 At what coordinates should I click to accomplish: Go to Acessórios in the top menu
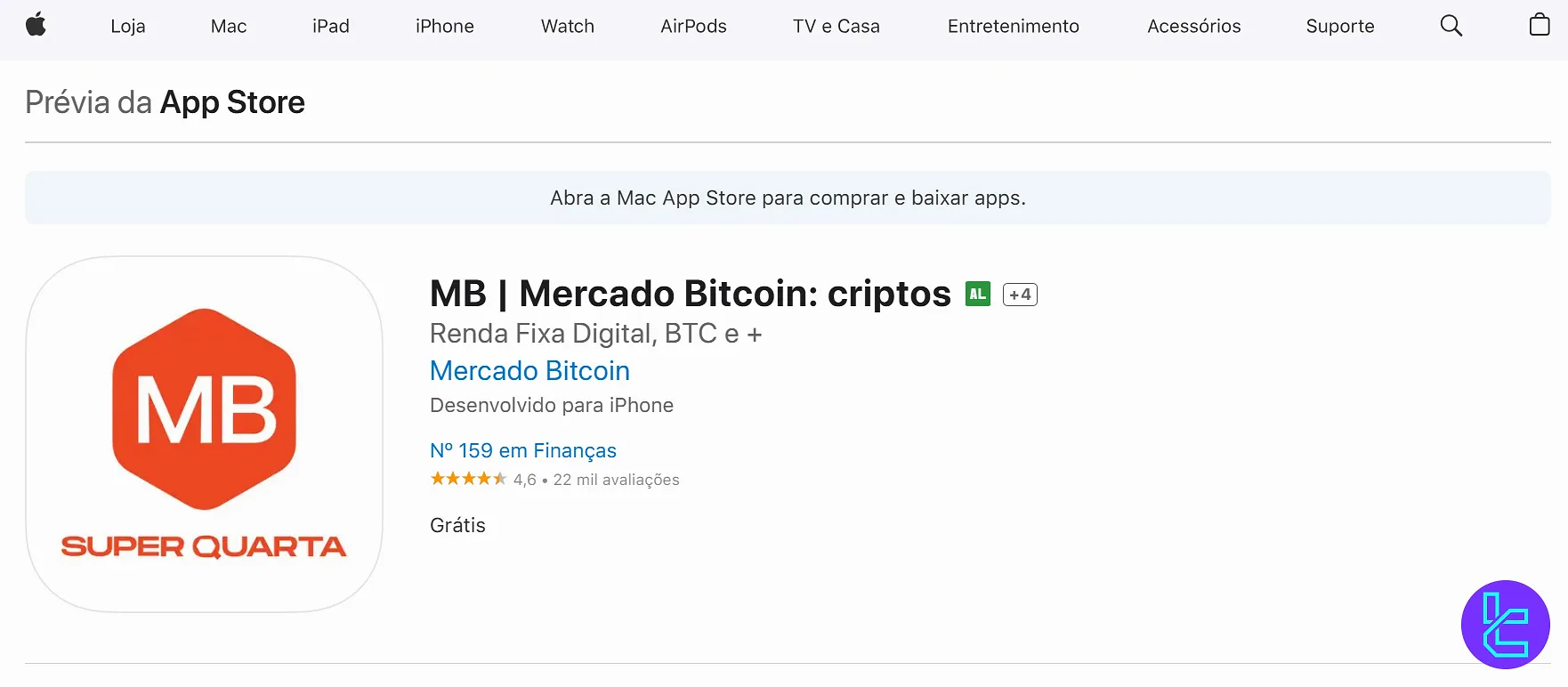[x=1194, y=27]
